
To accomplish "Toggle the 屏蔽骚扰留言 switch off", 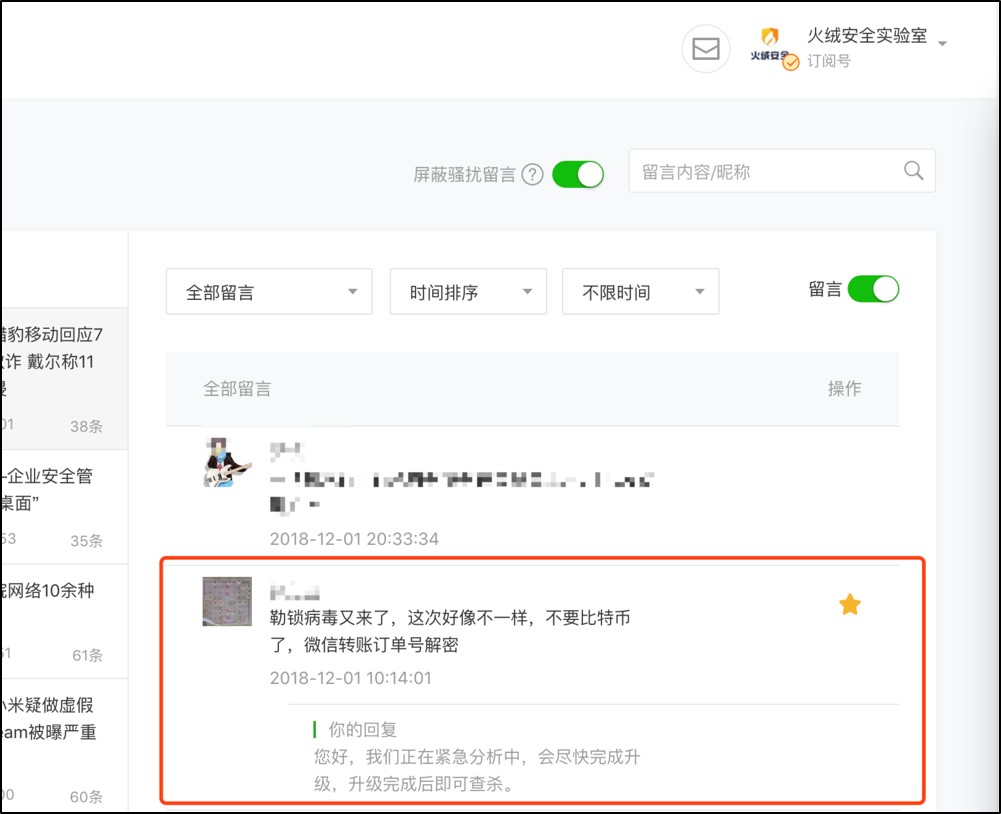I will pyautogui.click(x=578, y=174).
